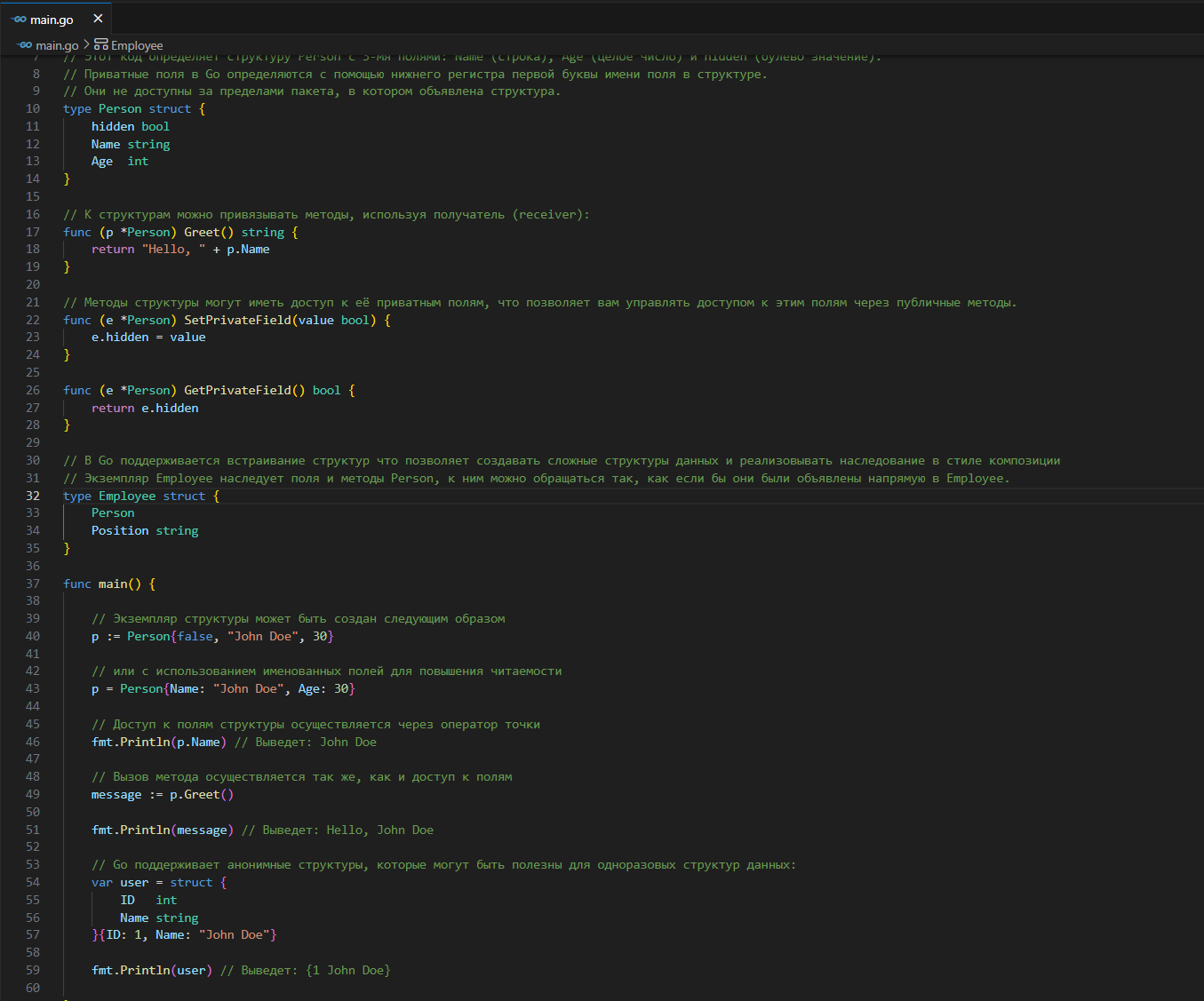Click line number 32 in the gutter
The height and width of the screenshot is (1001, 1204).
point(33,496)
